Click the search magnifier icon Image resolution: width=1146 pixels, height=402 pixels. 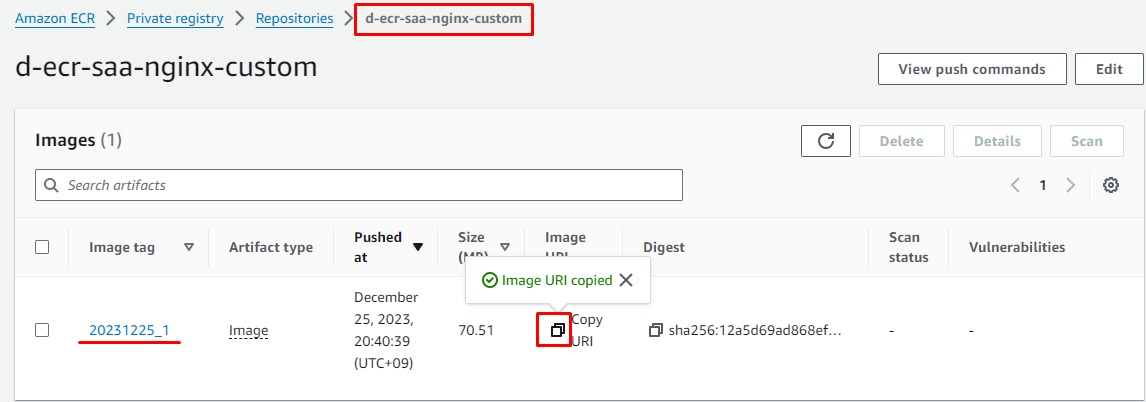(x=52, y=185)
